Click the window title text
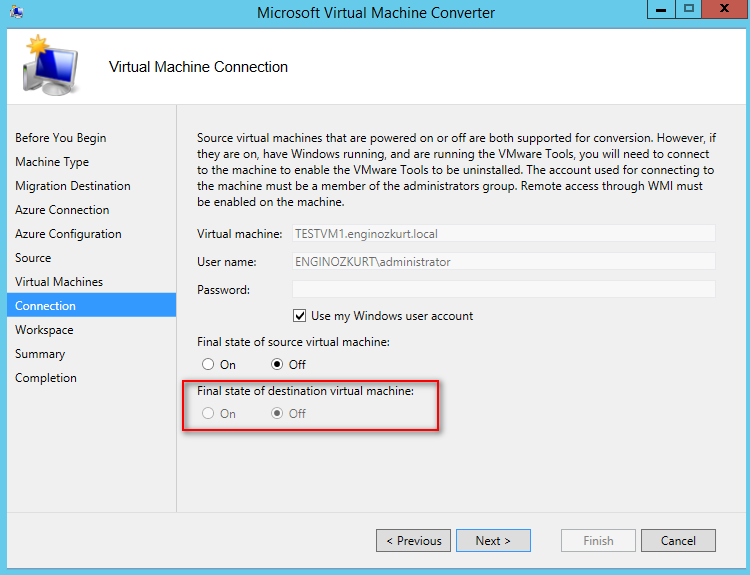Viewport: 750px width, 575px height. click(376, 12)
